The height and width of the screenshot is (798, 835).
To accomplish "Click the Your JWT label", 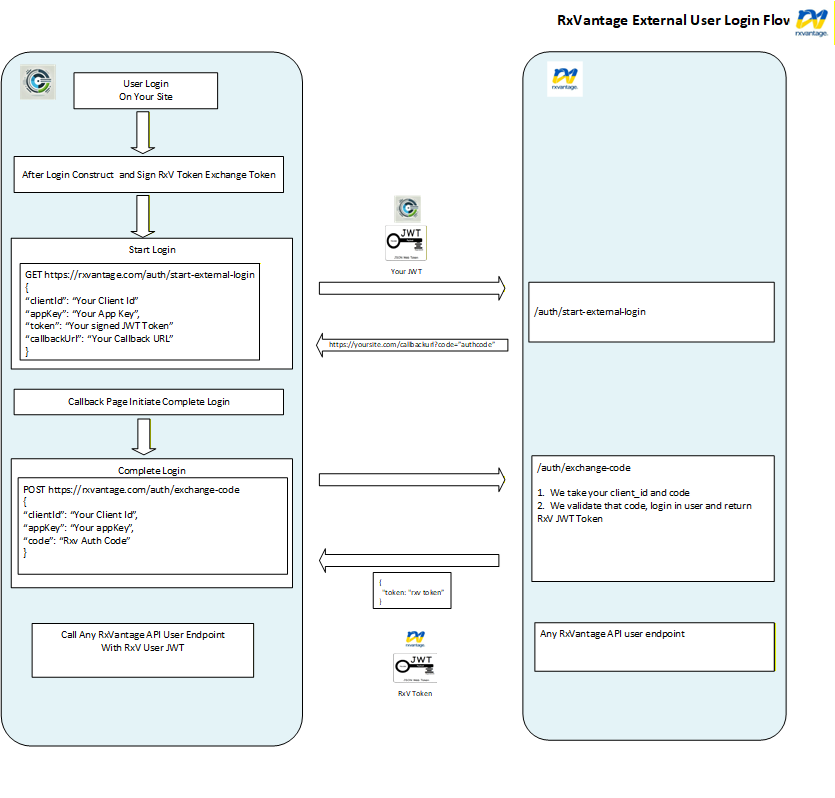I will pyautogui.click(x=406, y=272).
